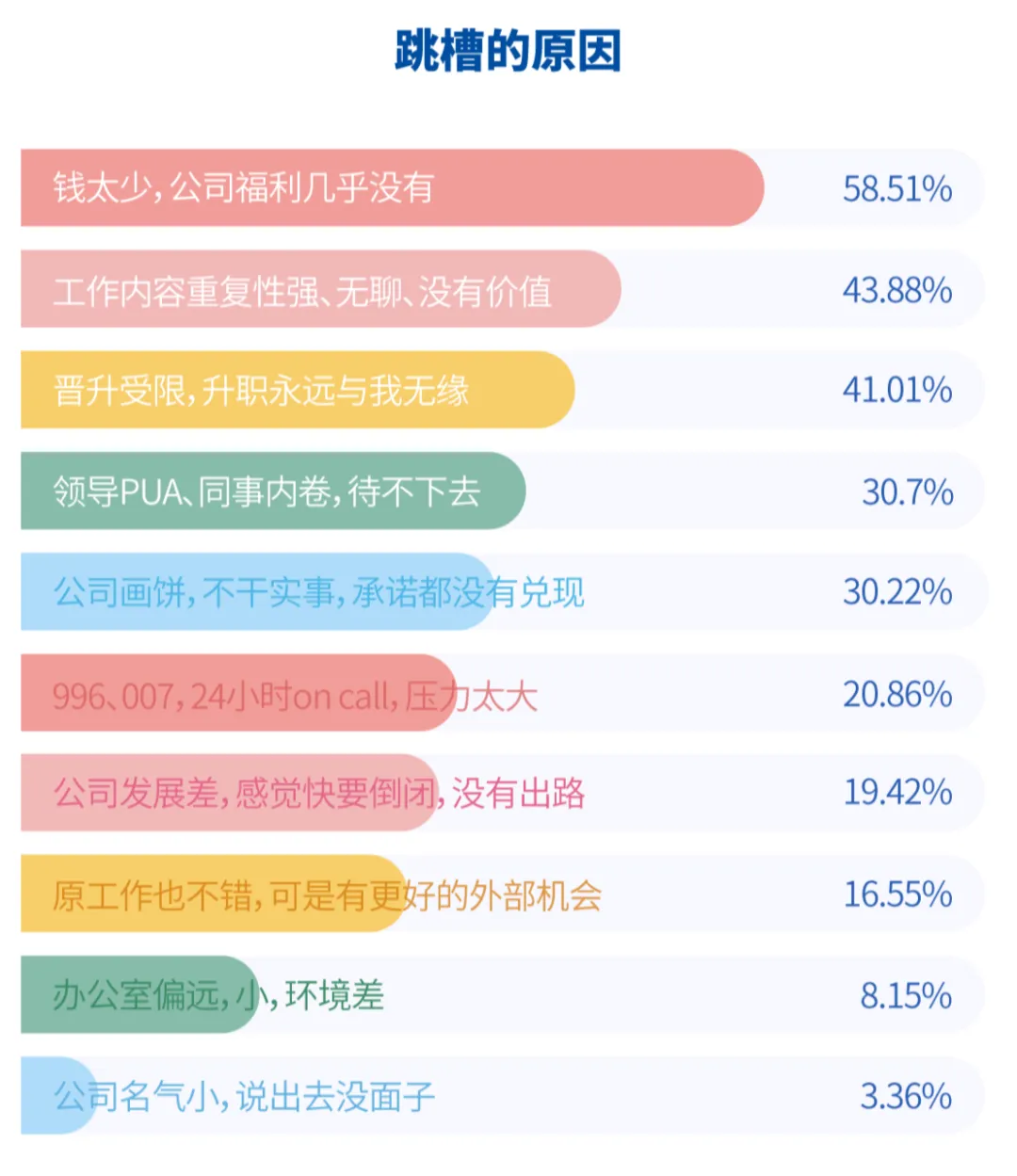The image size is (1017, 1176).
Task: Select the 办公室偏远 green bar
Action: pos(140,994)
